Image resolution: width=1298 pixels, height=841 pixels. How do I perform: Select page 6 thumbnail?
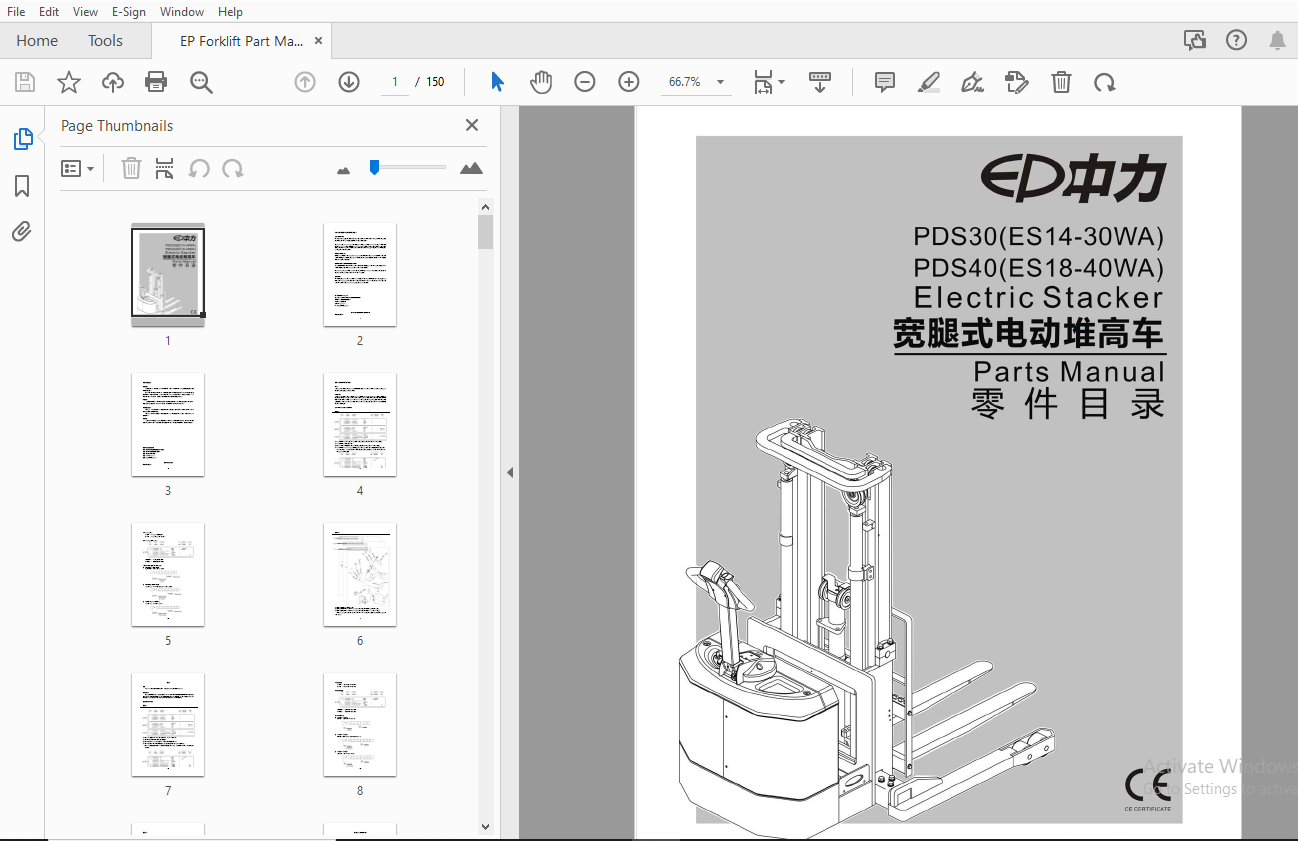[360, 574]
